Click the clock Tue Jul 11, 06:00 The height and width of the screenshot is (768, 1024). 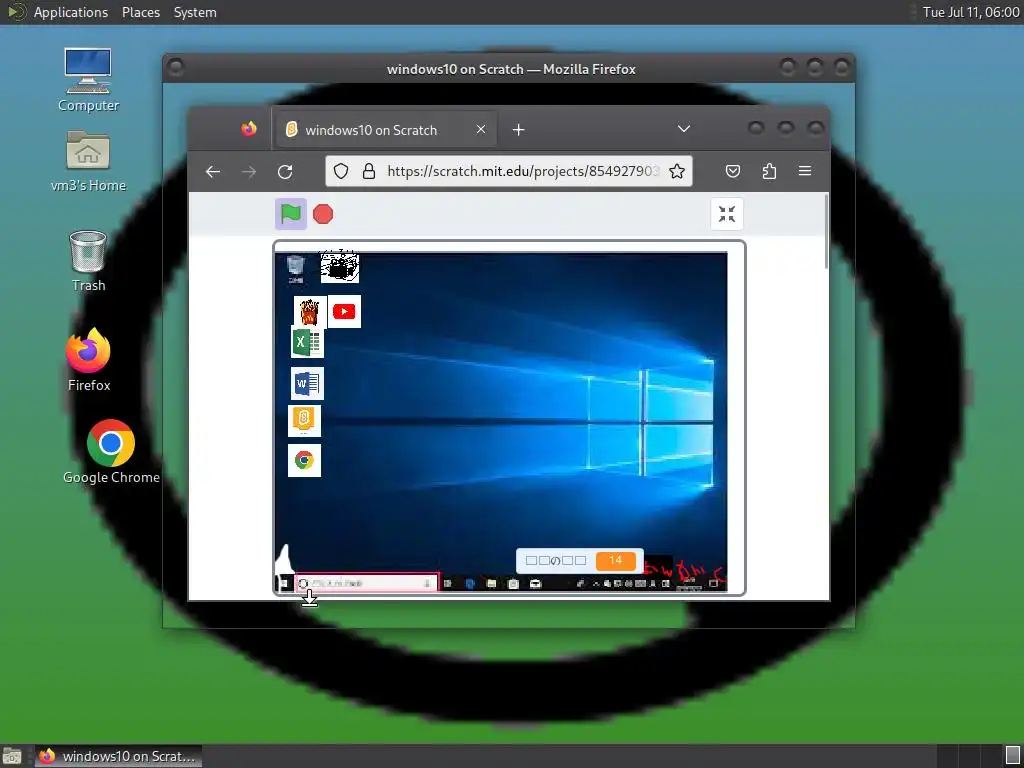tap(970, 12)
